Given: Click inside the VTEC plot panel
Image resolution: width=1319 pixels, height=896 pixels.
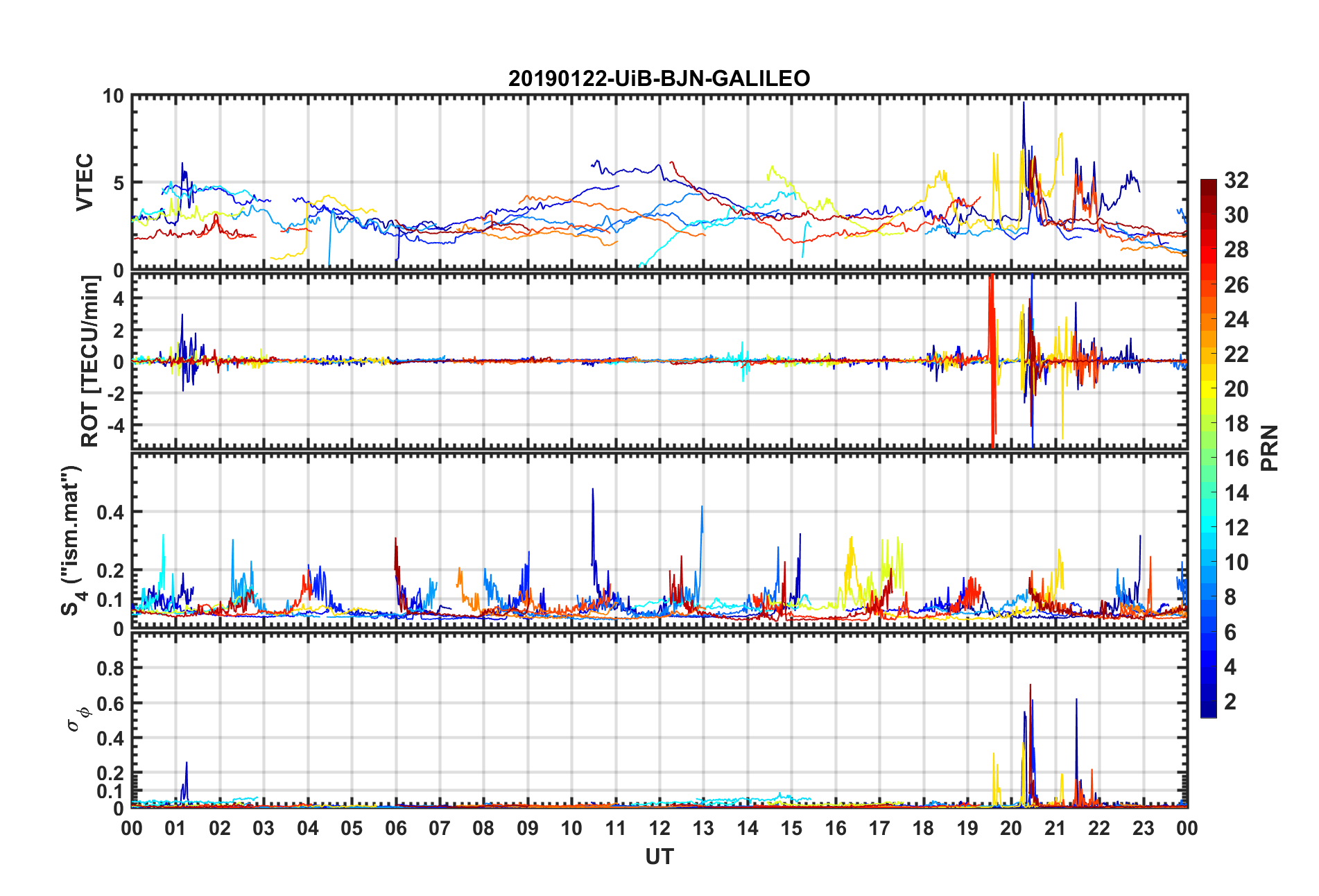Looking at the screenshot, I should click(659, 182).
